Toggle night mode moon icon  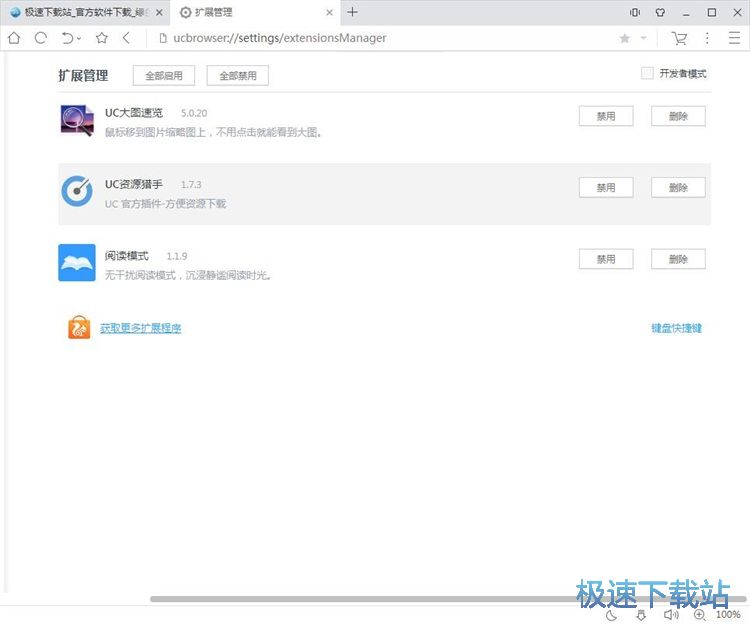611,615
